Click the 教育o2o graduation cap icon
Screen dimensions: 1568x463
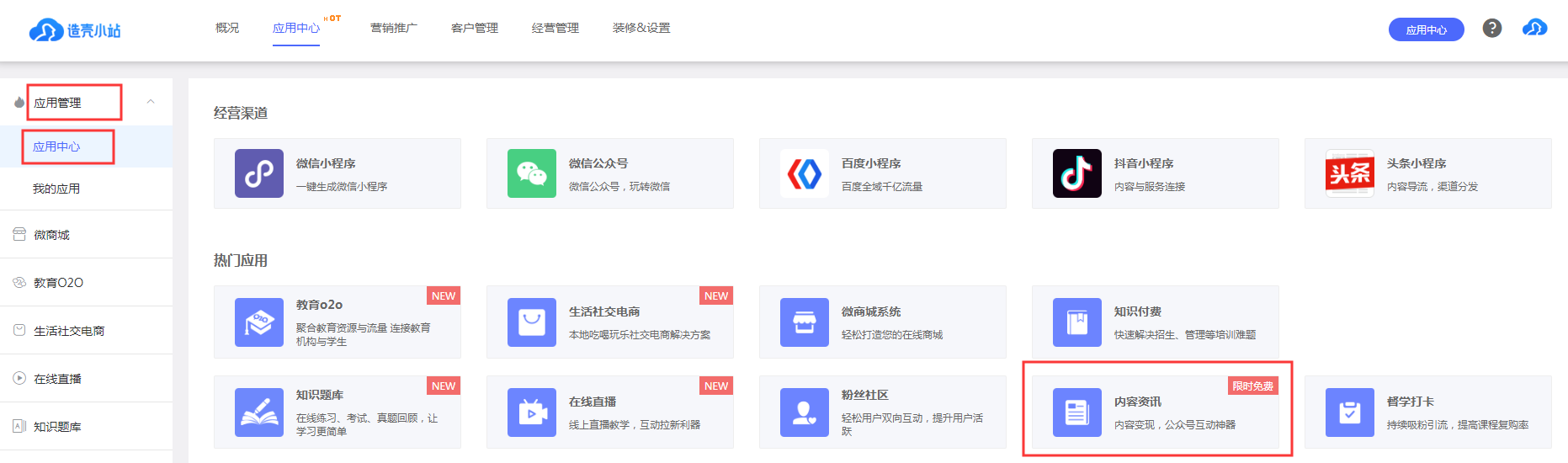pos(259,322)
